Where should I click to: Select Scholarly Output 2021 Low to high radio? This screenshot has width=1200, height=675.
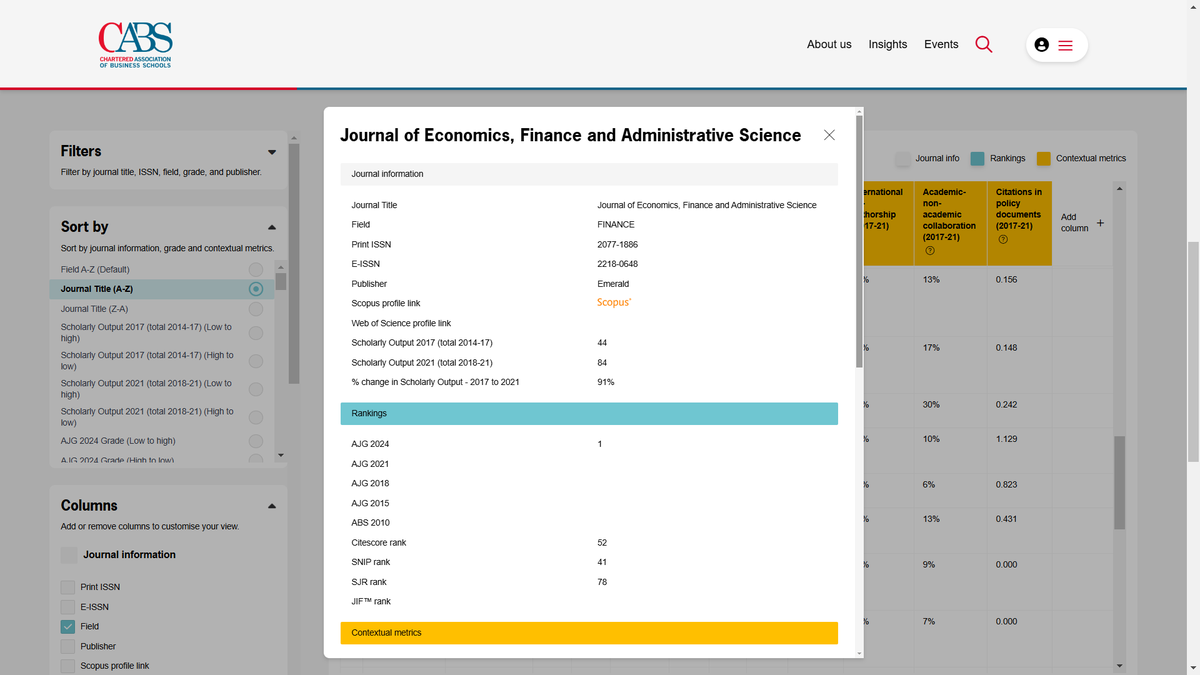[256, 389]
